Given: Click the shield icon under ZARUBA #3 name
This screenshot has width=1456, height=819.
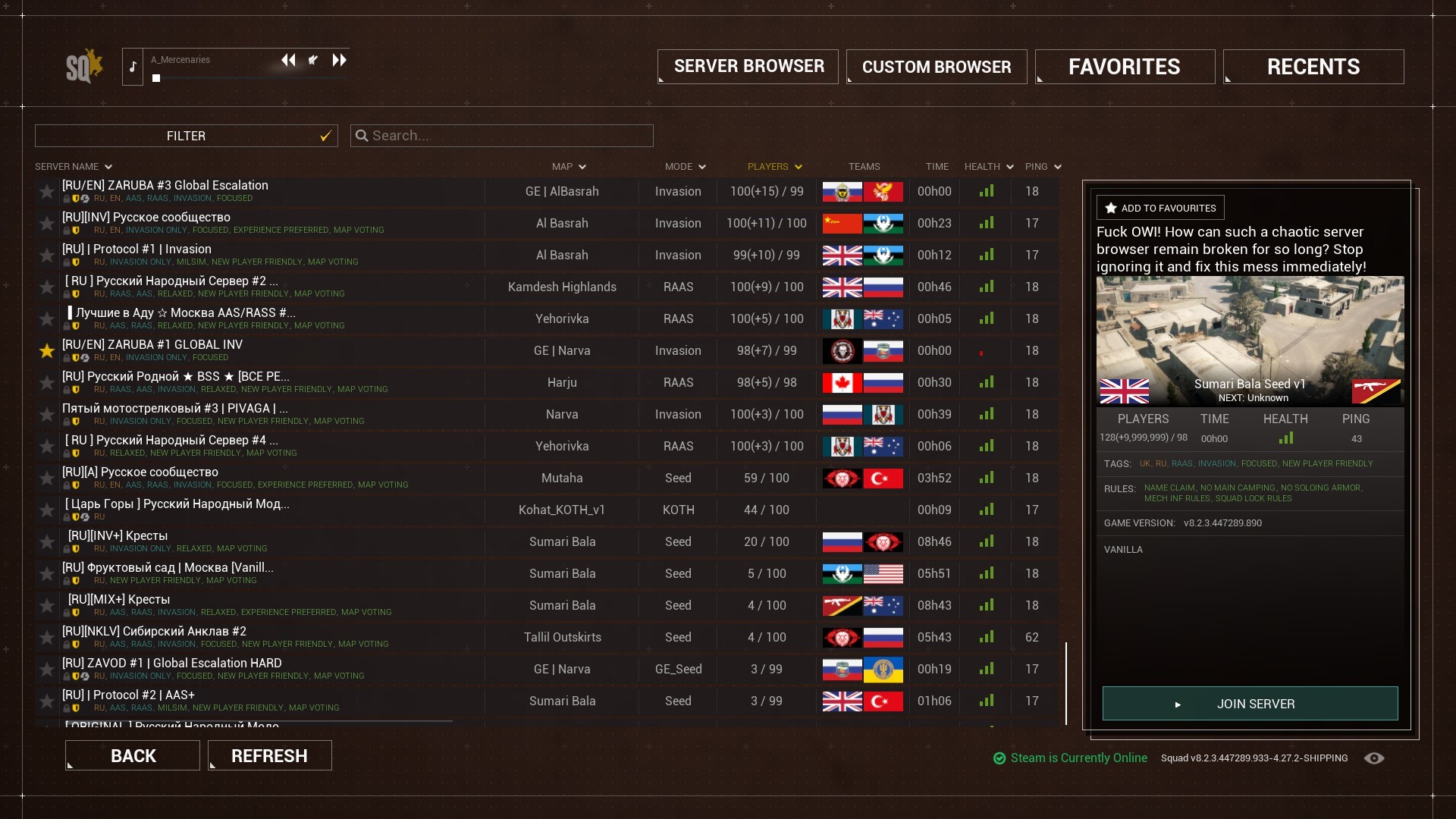Looking at the screenshot, I should click(x=76, y=199).
